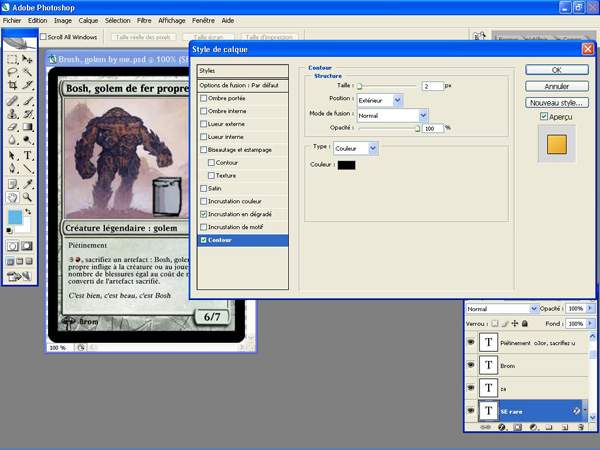Enable Biseautage et estampage checkbox

pos(204,150)
